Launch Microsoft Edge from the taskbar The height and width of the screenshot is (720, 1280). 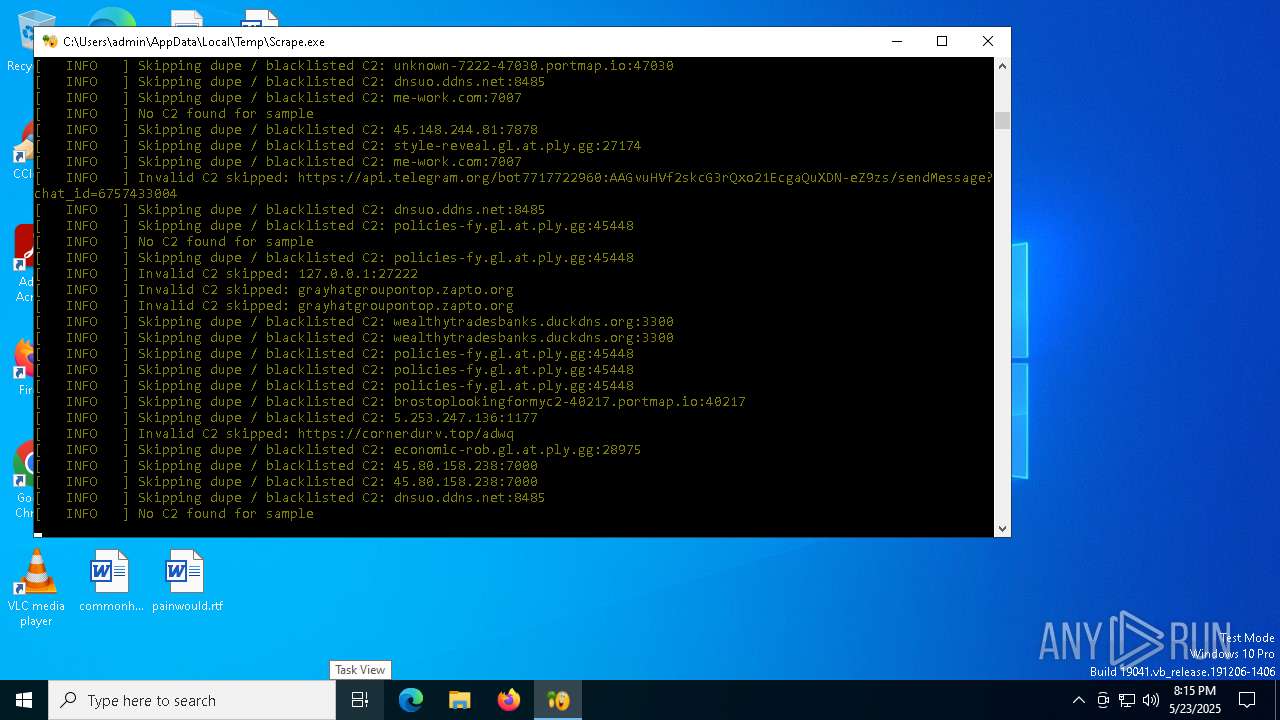click(x=411, y=700)
